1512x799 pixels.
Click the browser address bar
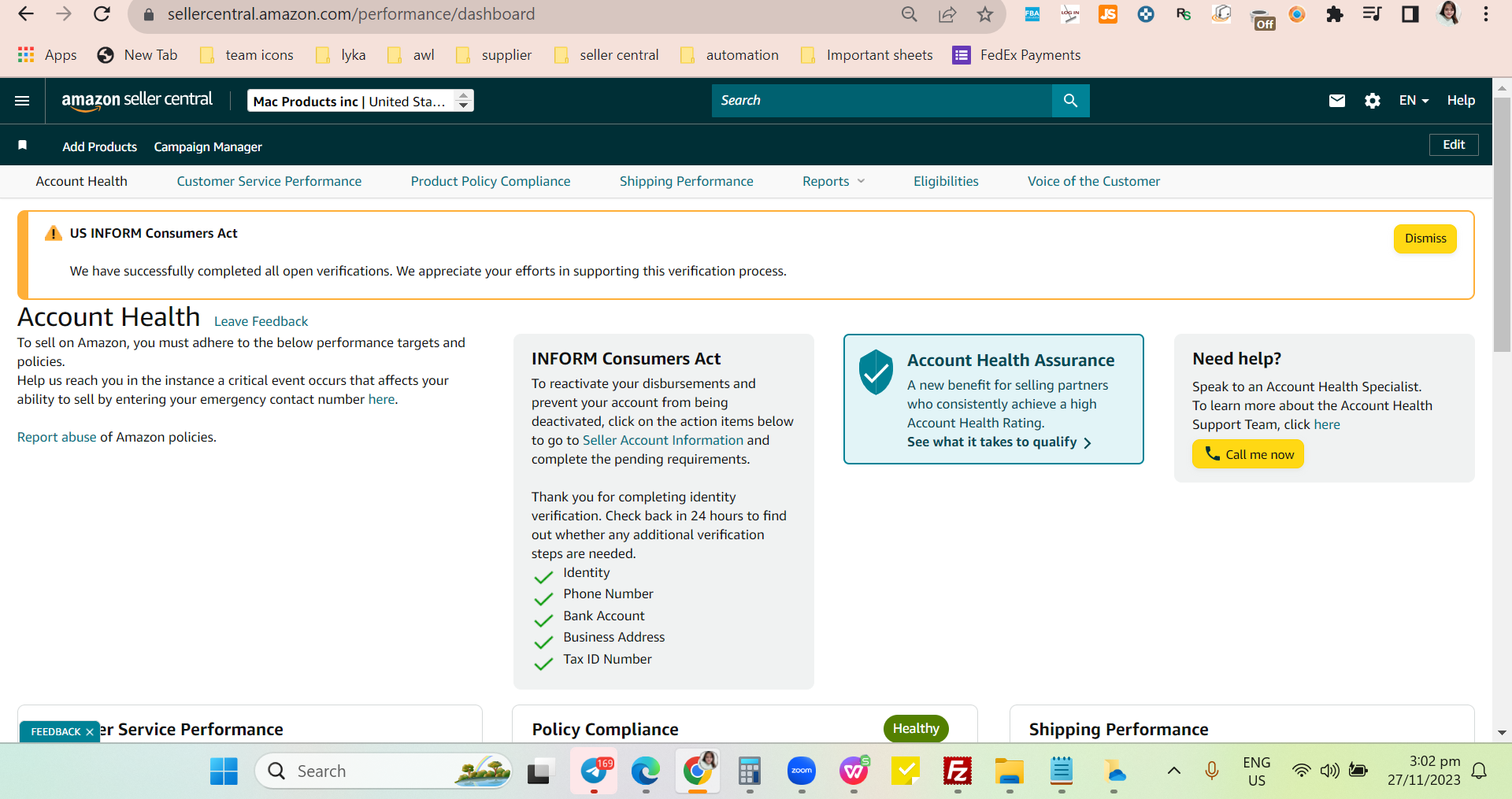520,14
